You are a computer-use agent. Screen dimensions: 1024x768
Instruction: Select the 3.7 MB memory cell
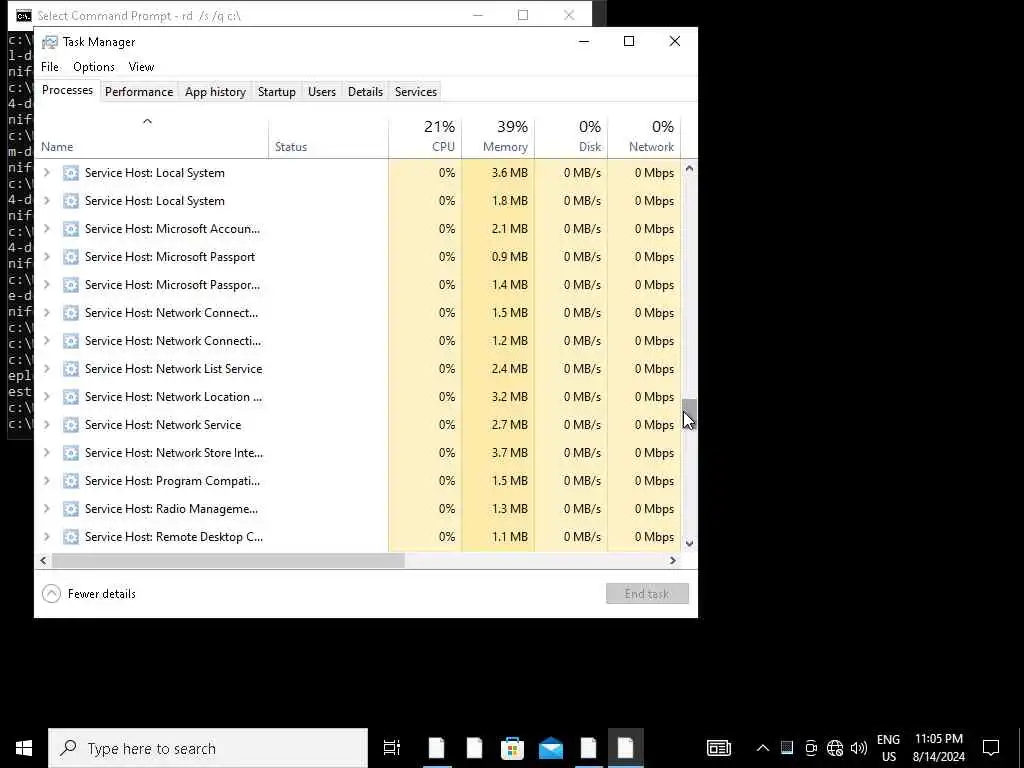(498, 453)
